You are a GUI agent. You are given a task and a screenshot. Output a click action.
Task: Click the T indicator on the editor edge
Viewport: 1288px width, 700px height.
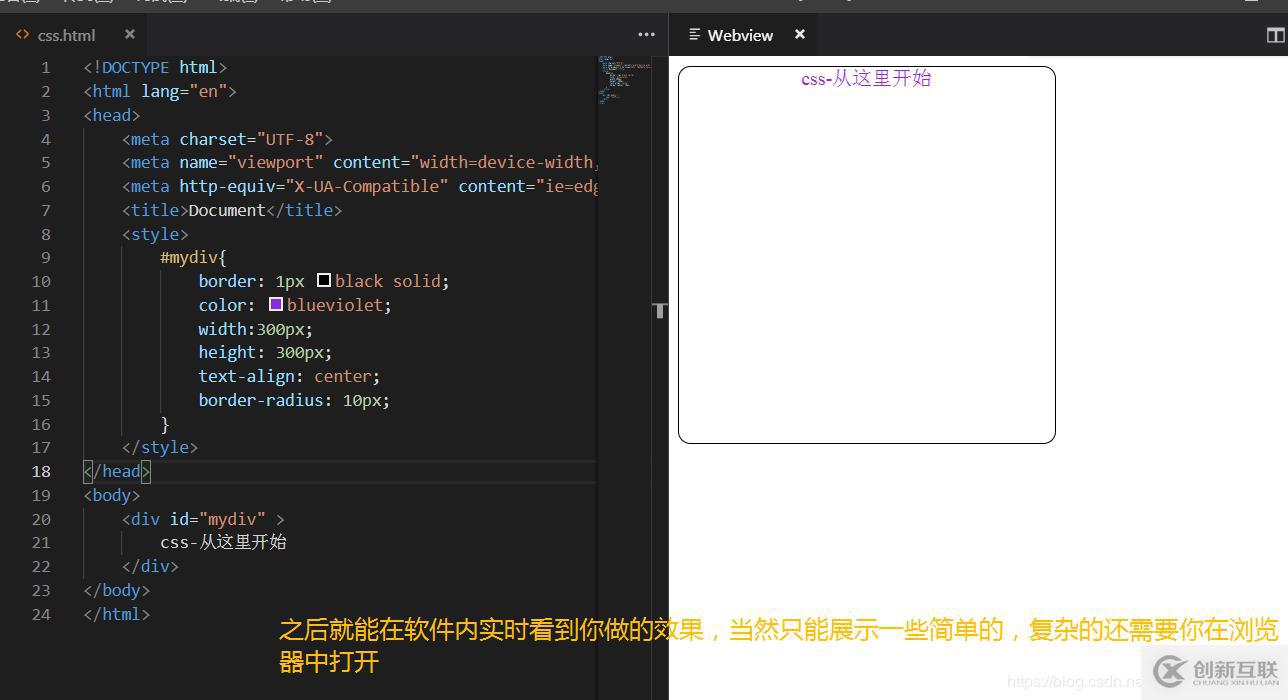(x=659, y=311)
